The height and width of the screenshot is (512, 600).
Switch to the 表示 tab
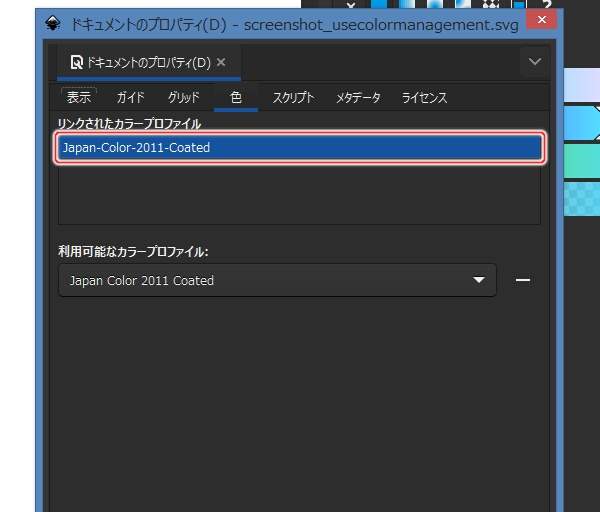(79, 97)
